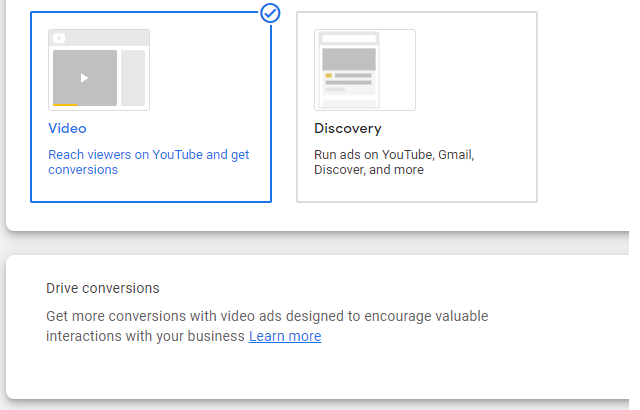Viewport: 640px width, 410px height.
Task: Click the play triangle in Video illustration
Action: (84, 78)
